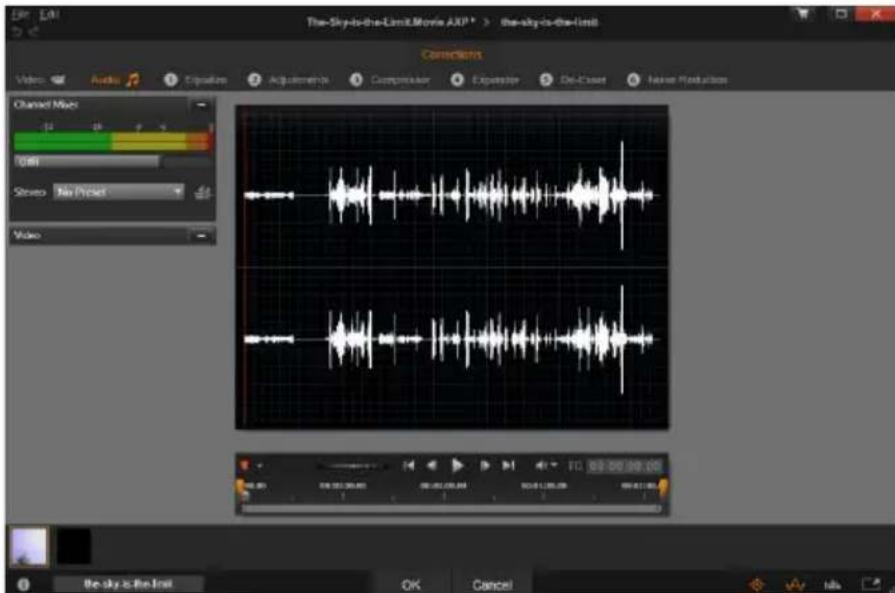This screenshot has width=895, height=593.
Task: Click the the-sky-is-the-limit name field
Action: point(128,584)
